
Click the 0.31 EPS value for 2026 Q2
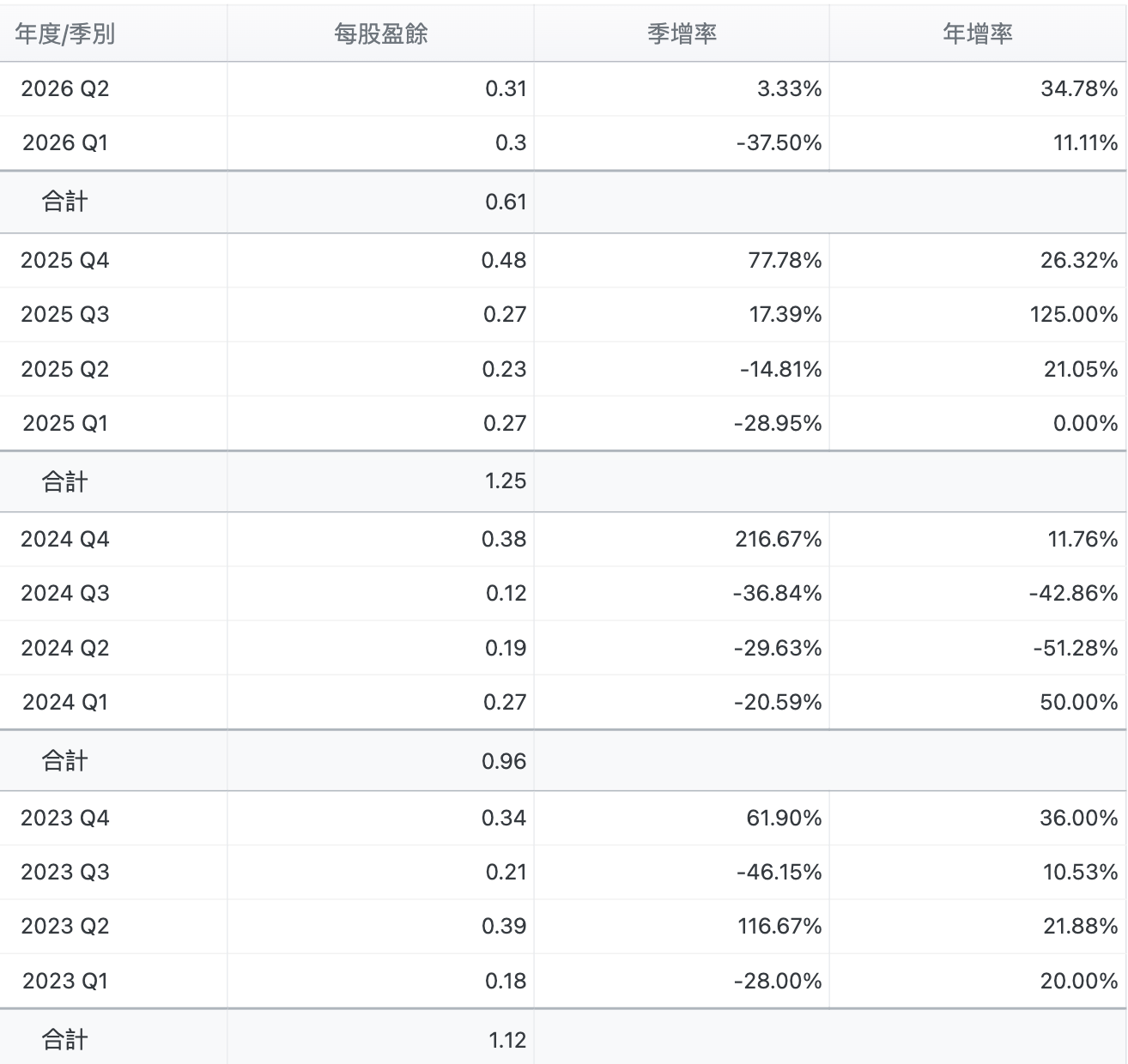click(x=506, y=88)
